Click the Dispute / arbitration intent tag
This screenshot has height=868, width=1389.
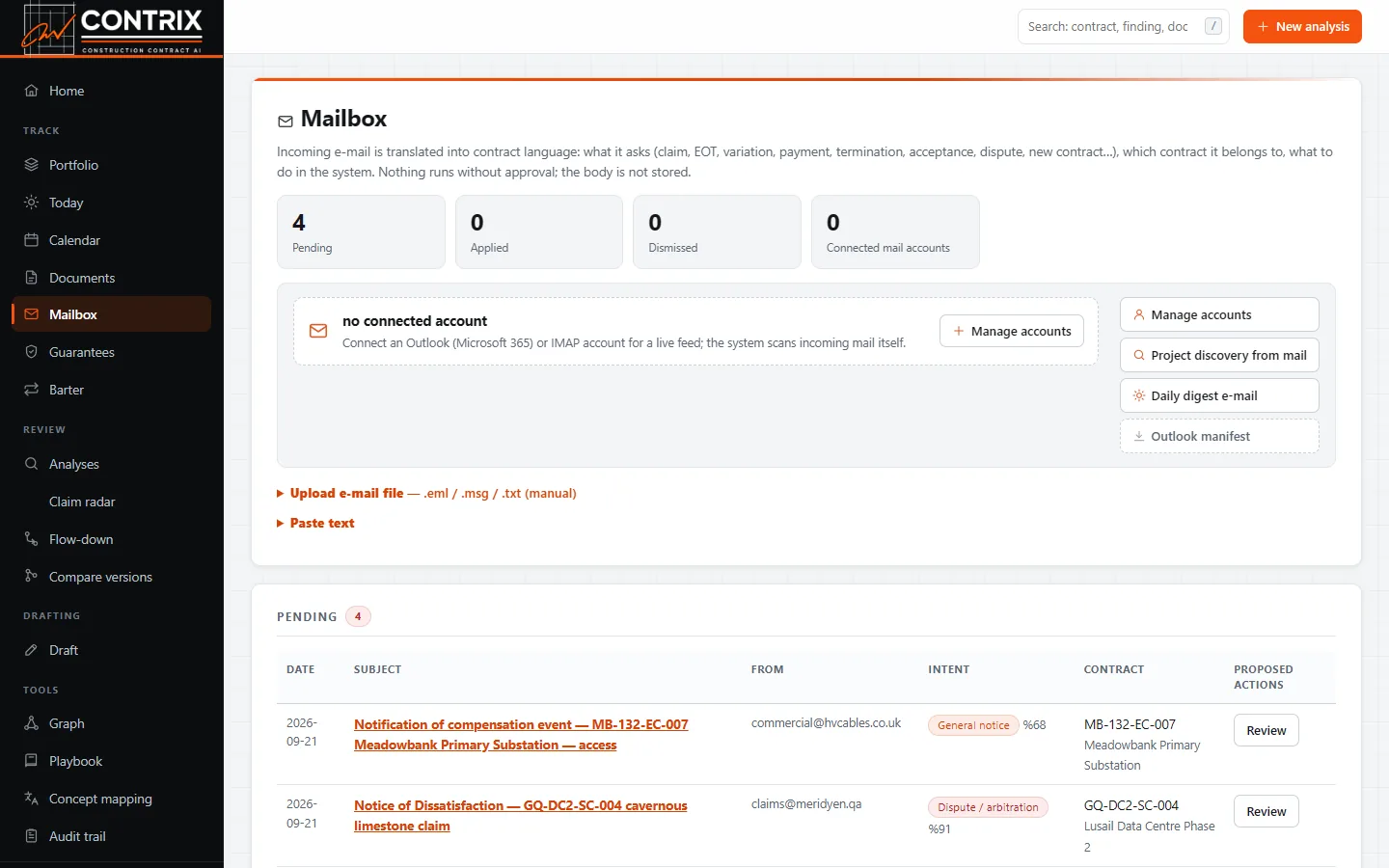pos(988,807)
